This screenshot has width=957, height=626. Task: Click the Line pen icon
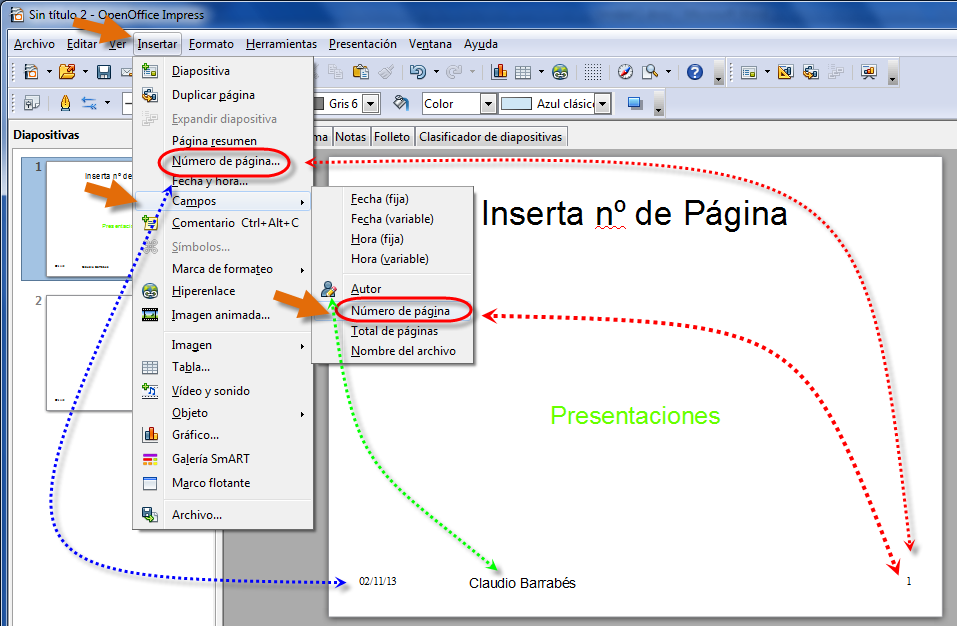point(65,103)
